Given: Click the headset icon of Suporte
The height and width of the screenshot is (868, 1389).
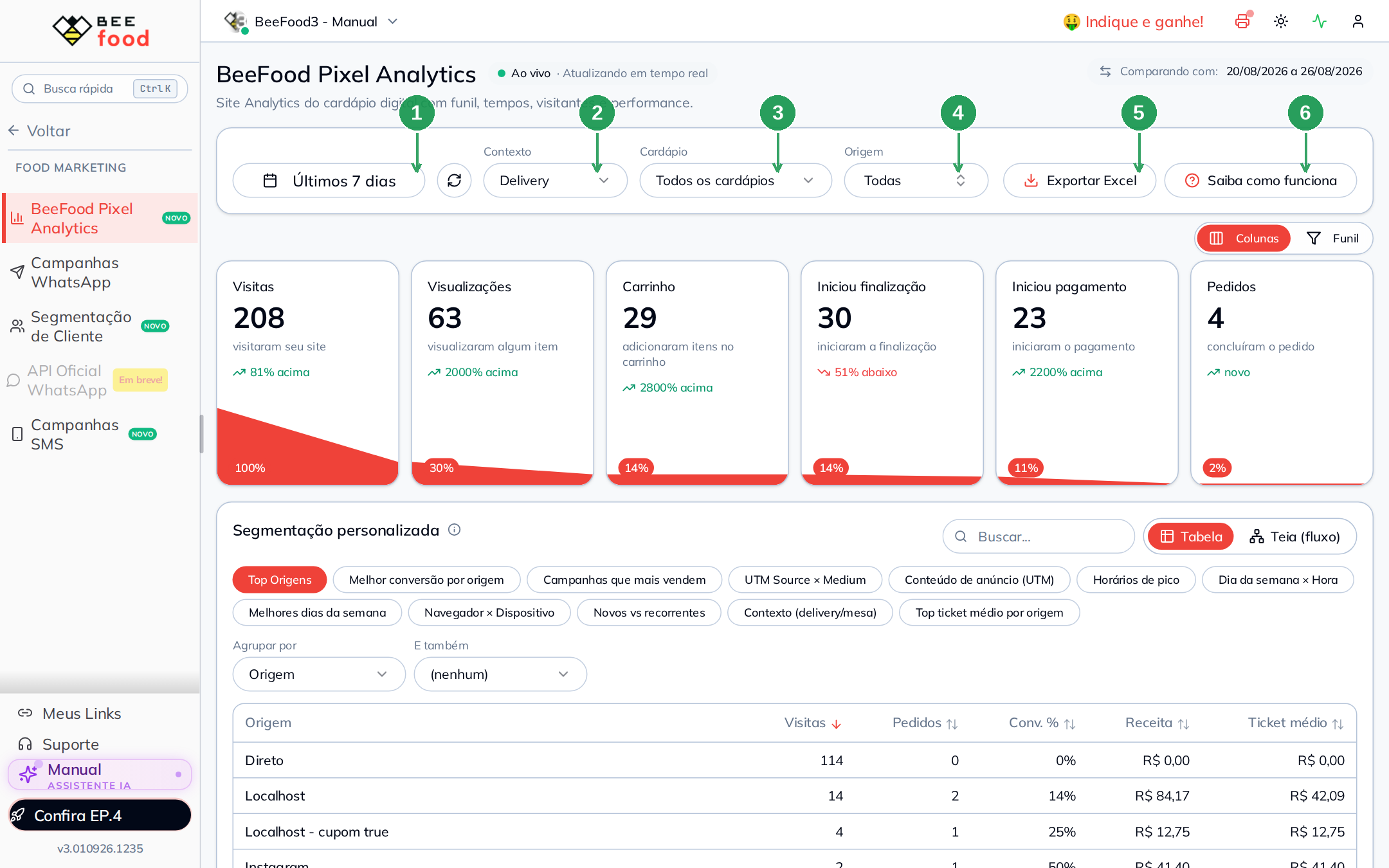Looking at the screenshot, I should [x=25, y=744].
